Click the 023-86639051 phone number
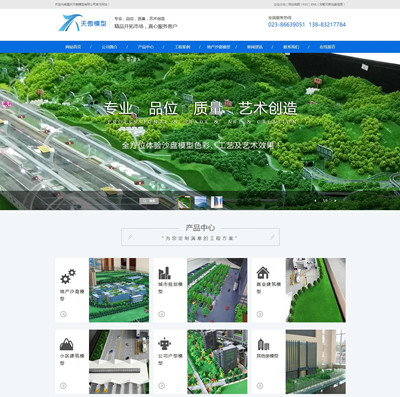Image resolution: width=400 pixels, height=397 pixels. 286,24
